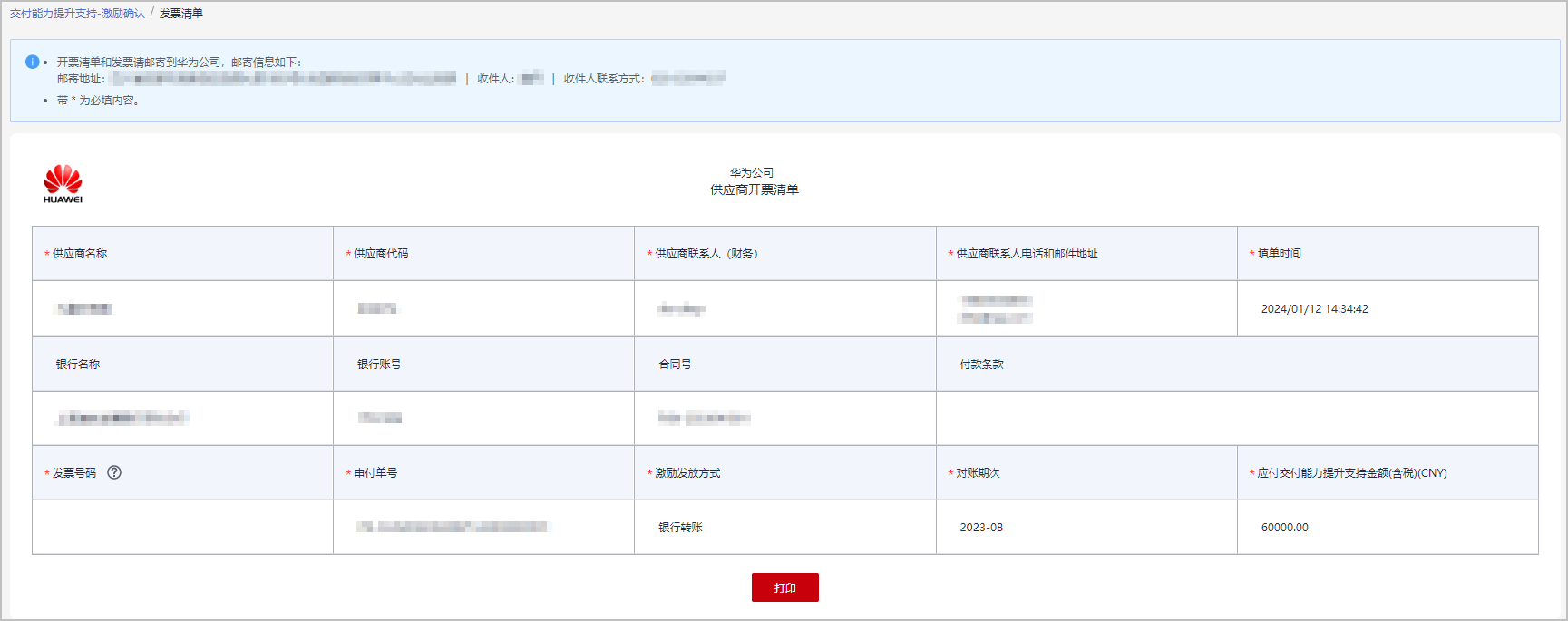Click the empty 付款条款 value cell
Screen dimensions: 1568x621
coord(1237,418)
